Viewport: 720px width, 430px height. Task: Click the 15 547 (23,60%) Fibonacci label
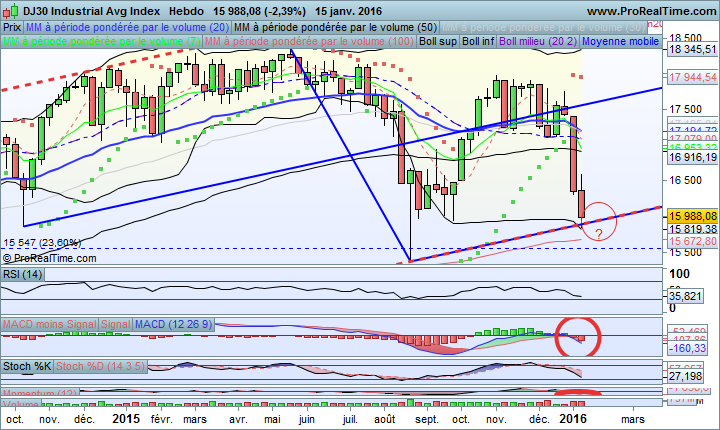point(42,243)
